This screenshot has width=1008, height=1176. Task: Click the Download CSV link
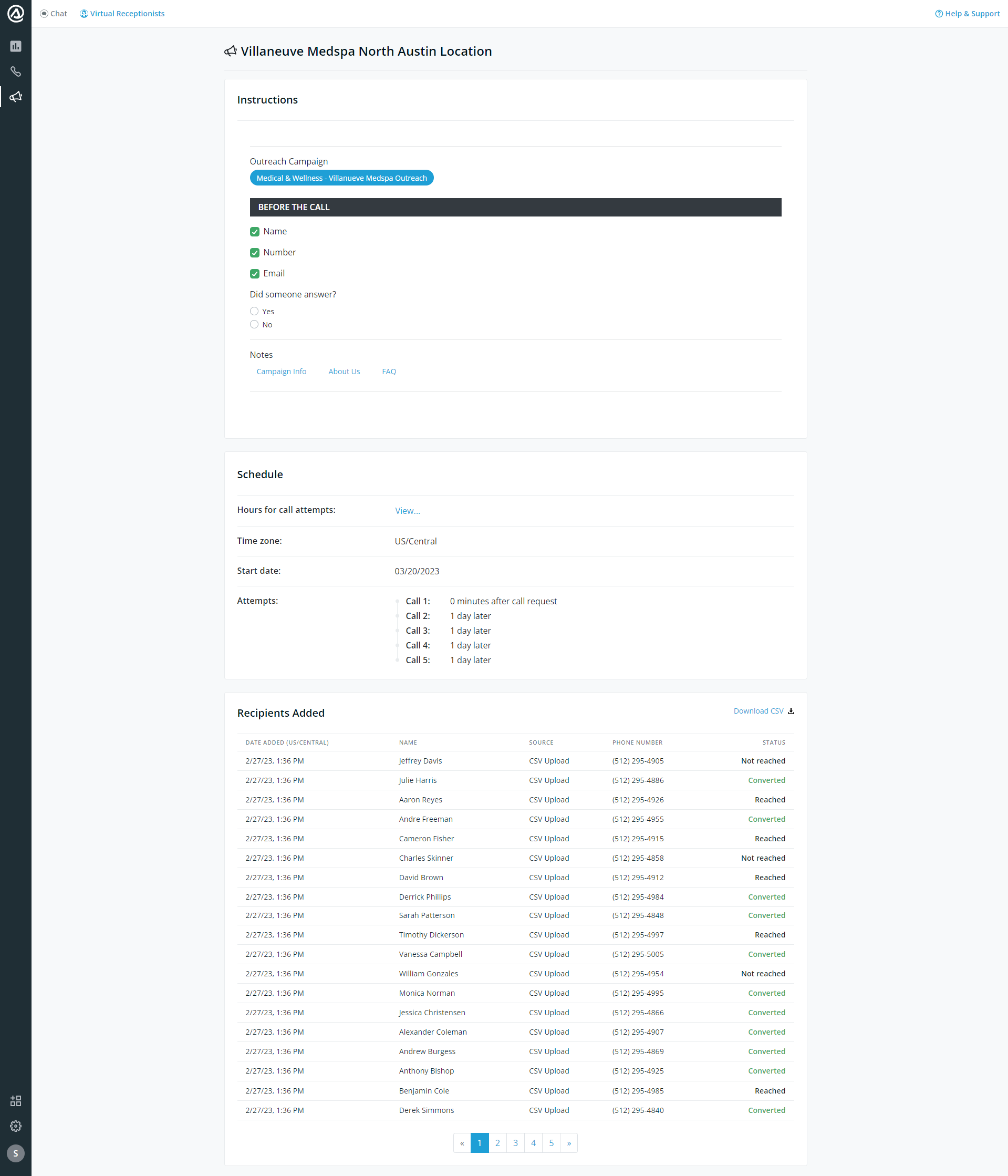(x=758, y=710)
